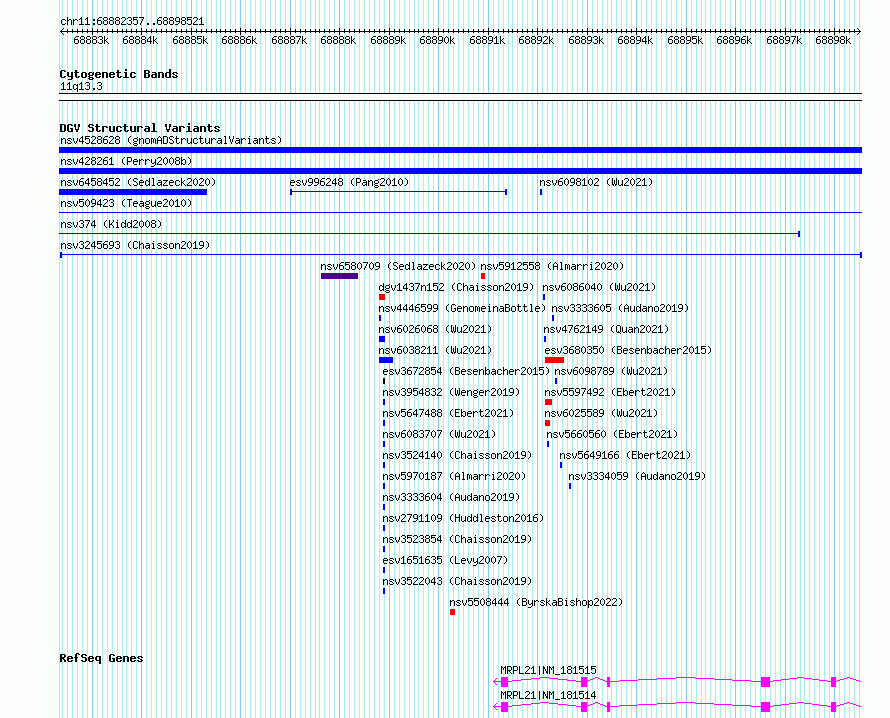The width and height of the screenshot is (890, 718).
Task: Select MRPL21|NM_181514 gene label
Action: click(x=548, y=695)
